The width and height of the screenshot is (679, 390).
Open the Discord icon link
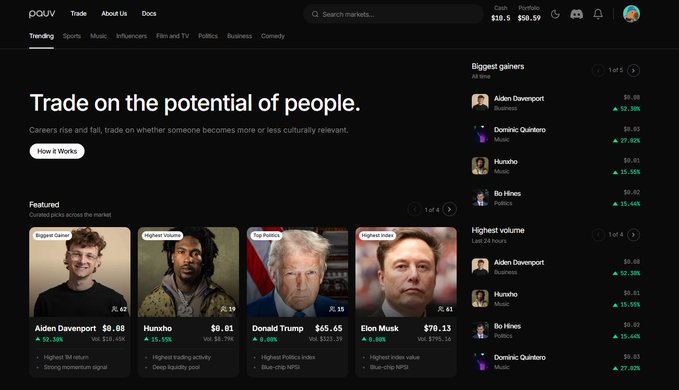point(576,14)
